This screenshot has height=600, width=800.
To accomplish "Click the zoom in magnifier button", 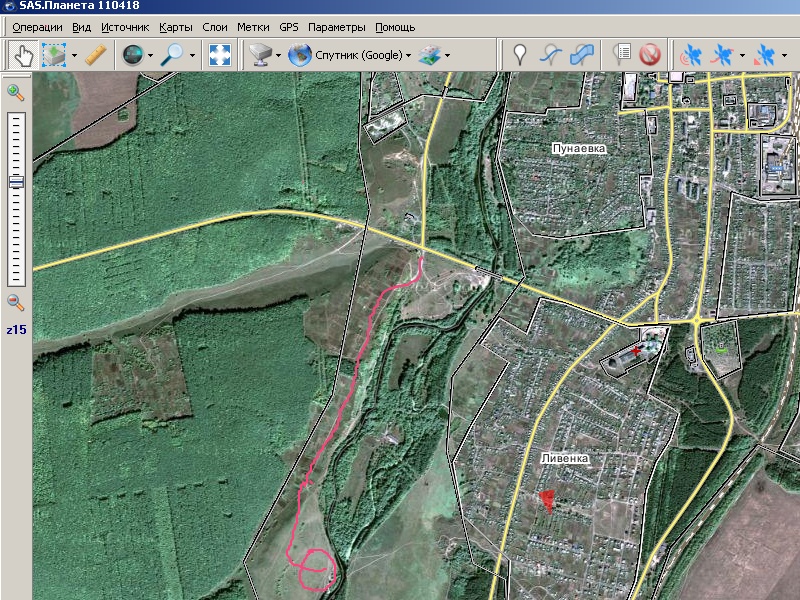I will (16, 93).
